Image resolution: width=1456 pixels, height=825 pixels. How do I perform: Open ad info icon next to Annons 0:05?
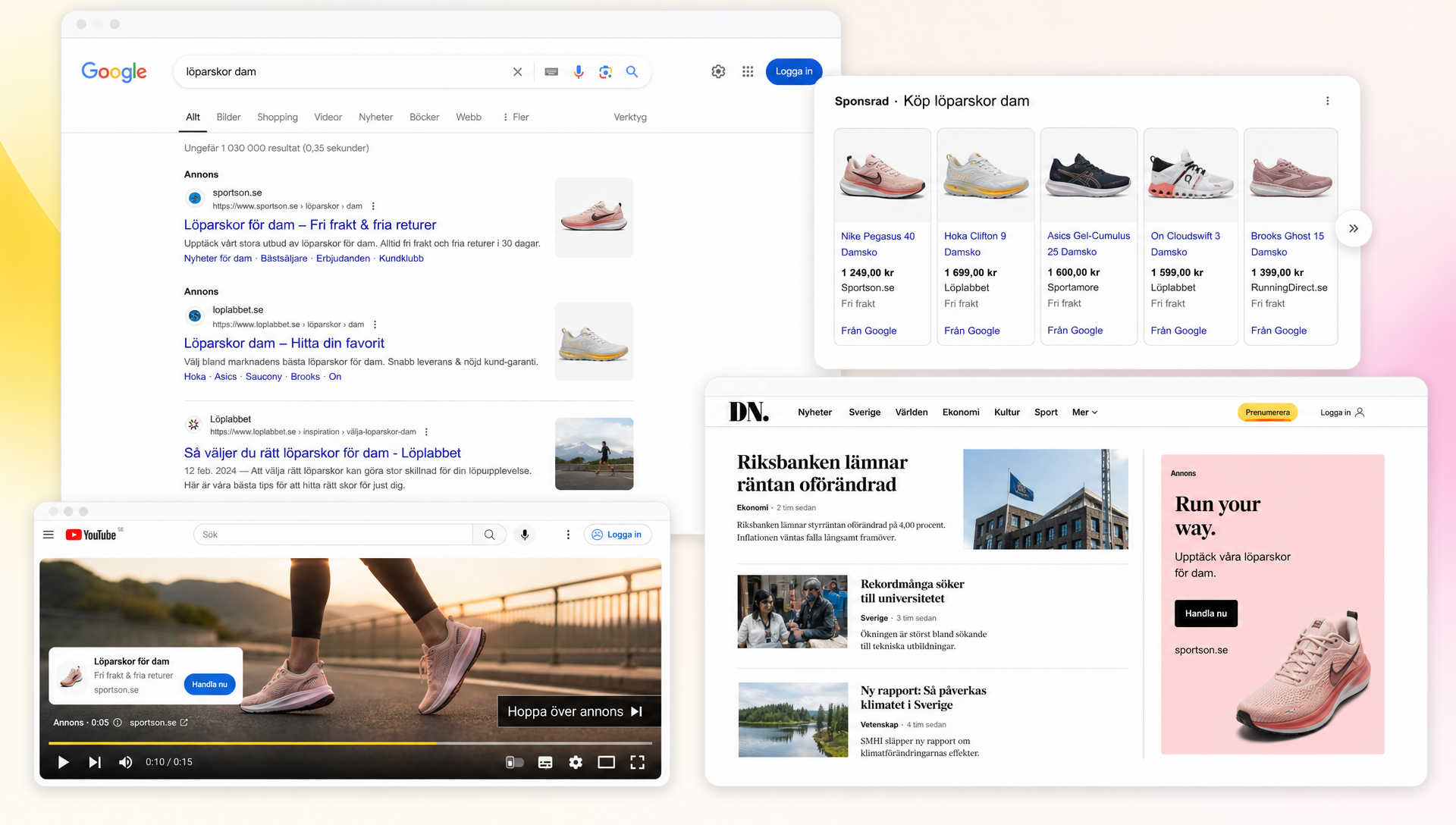pos(118,723)
